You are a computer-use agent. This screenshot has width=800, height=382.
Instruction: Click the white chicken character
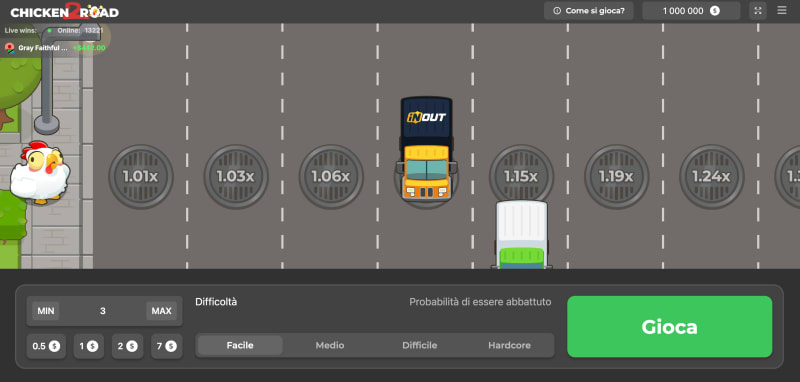[40, 173]
